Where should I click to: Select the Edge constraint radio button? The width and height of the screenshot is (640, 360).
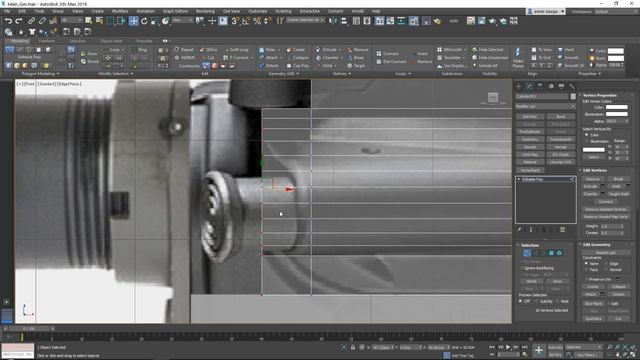[605, 264]
